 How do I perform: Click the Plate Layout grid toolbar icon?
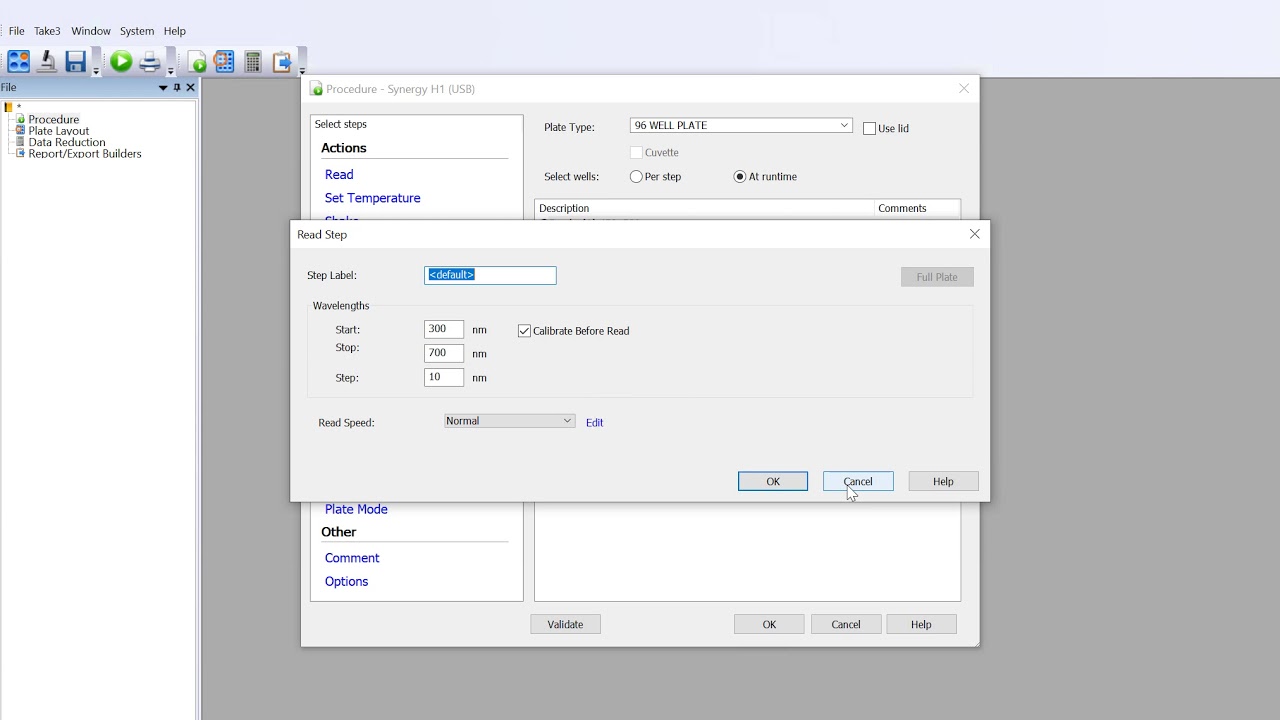(224, 62)
